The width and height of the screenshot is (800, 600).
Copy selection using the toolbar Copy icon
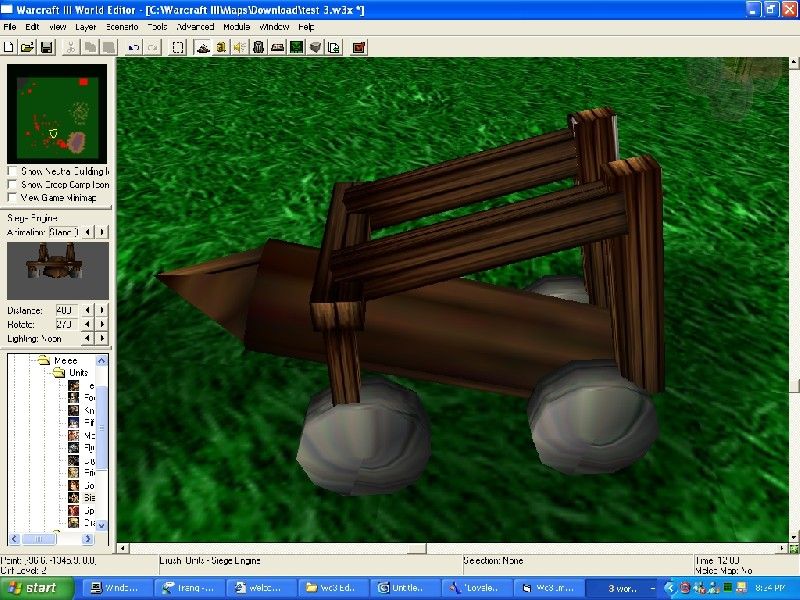tap(90, 47)
